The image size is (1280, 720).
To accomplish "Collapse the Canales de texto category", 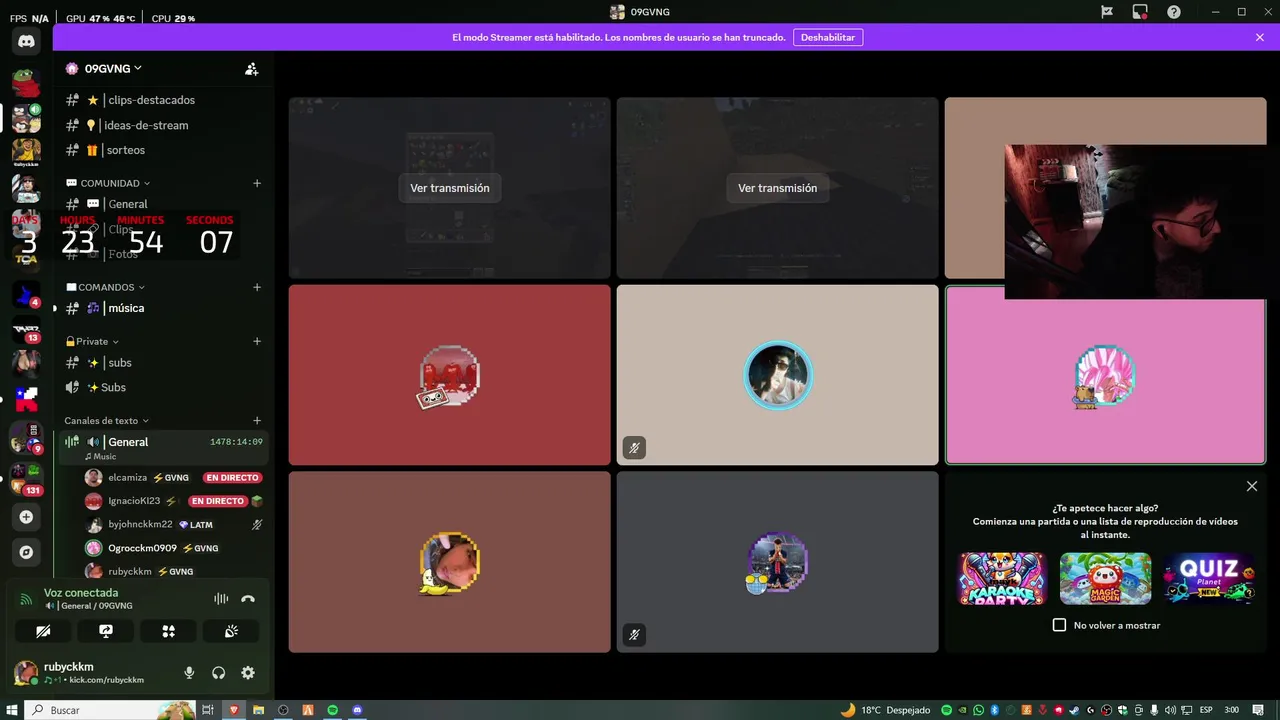I will click(x=106, y=421).
